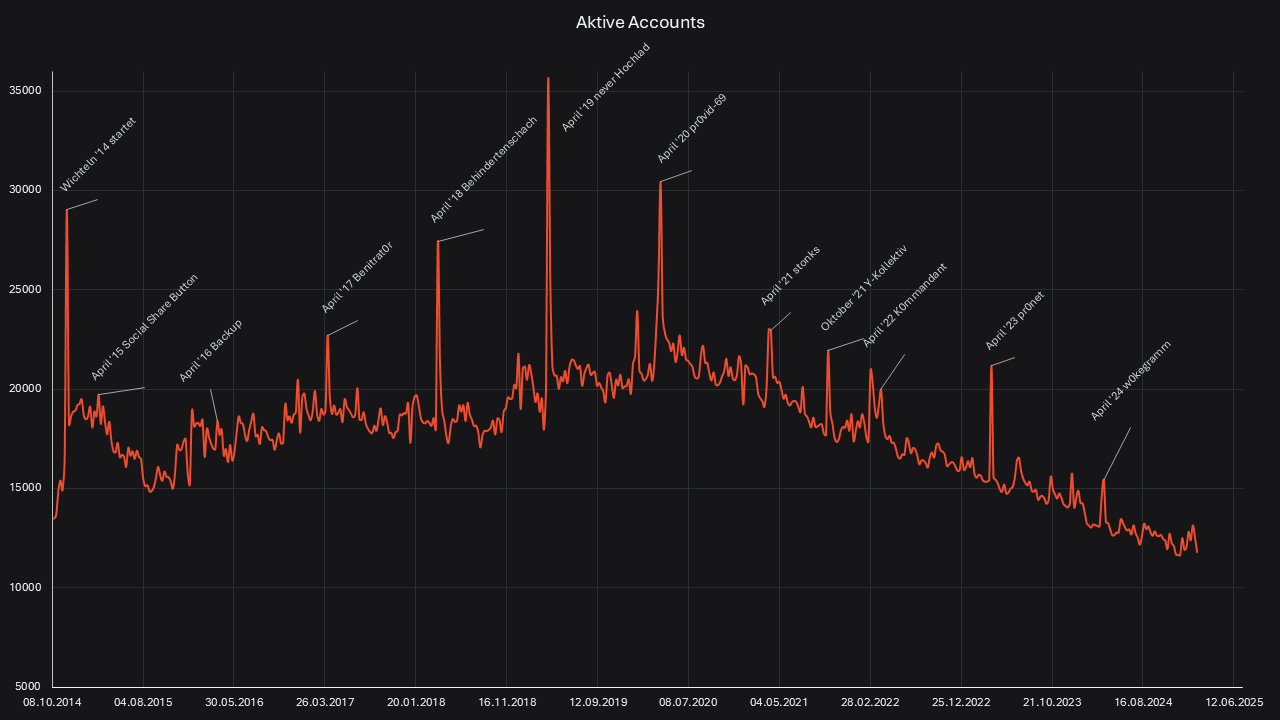Image resolution: width=1280 pixels, height=720 pixels.
Task: Click the 08.10.2014 x-axis date label
Action: click(x=52, y=703)
